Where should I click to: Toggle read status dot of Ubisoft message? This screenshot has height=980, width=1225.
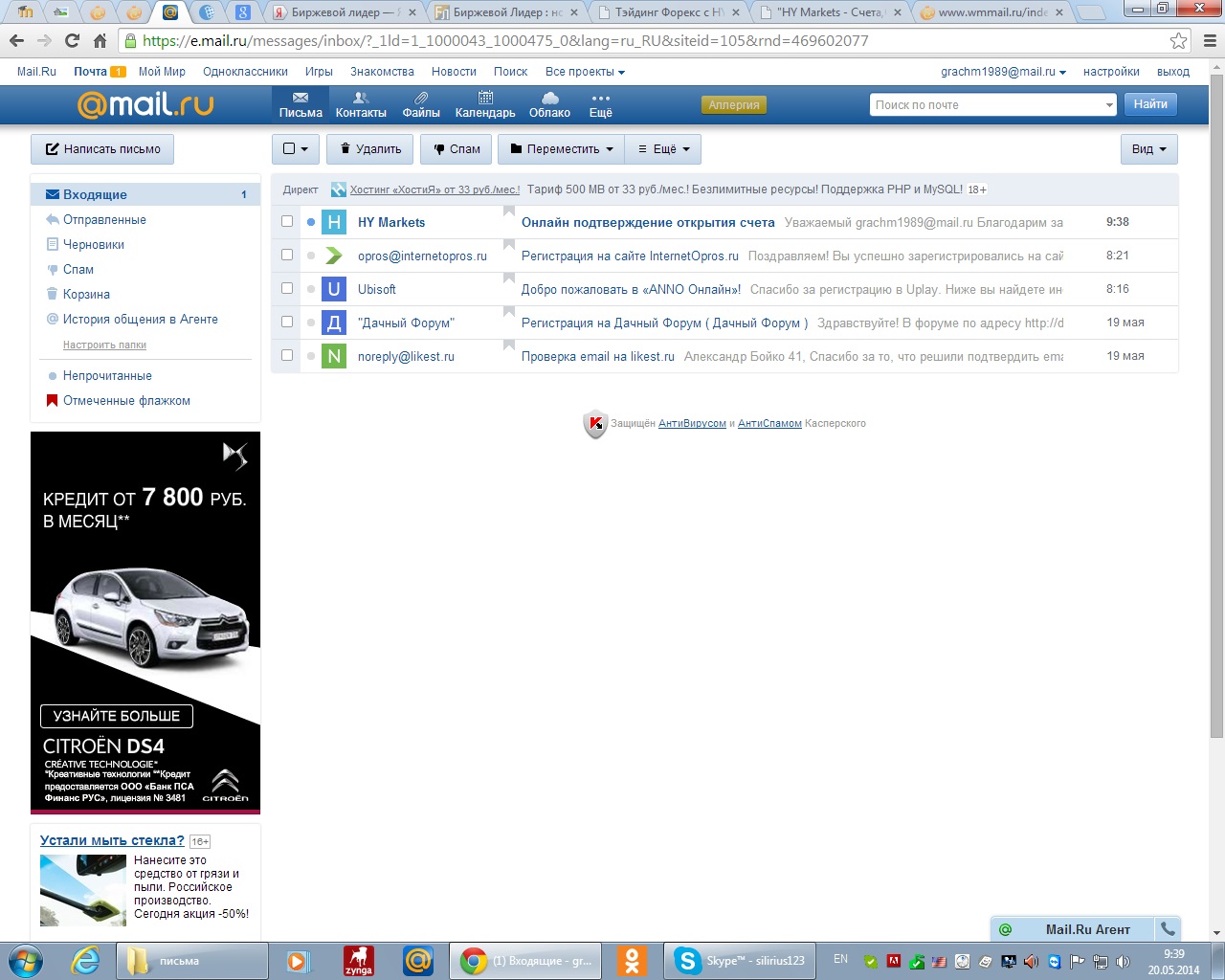(311, 289)
